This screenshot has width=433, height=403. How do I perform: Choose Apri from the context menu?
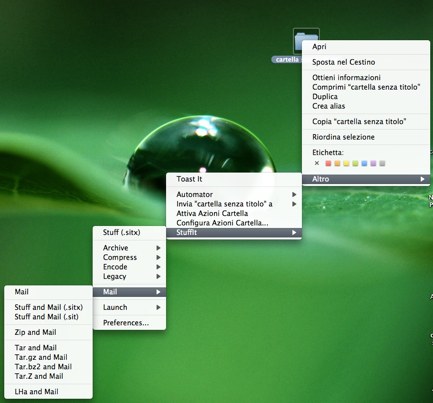coord(366,47)
